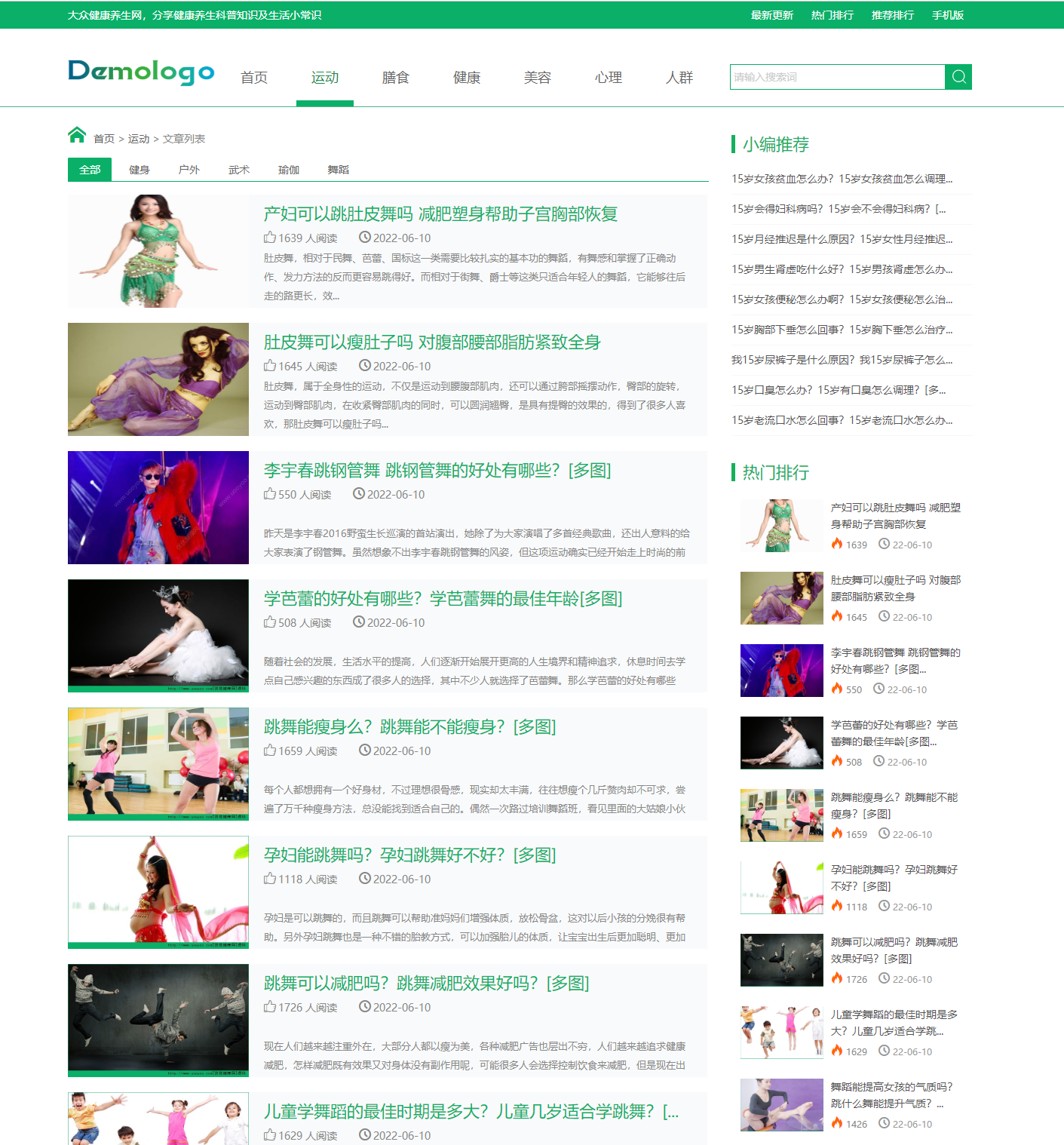This screenshot has height=1145, width=1064.
Task: Open article 跳舞能瘦身么 title
Action: tap(410, 727)
